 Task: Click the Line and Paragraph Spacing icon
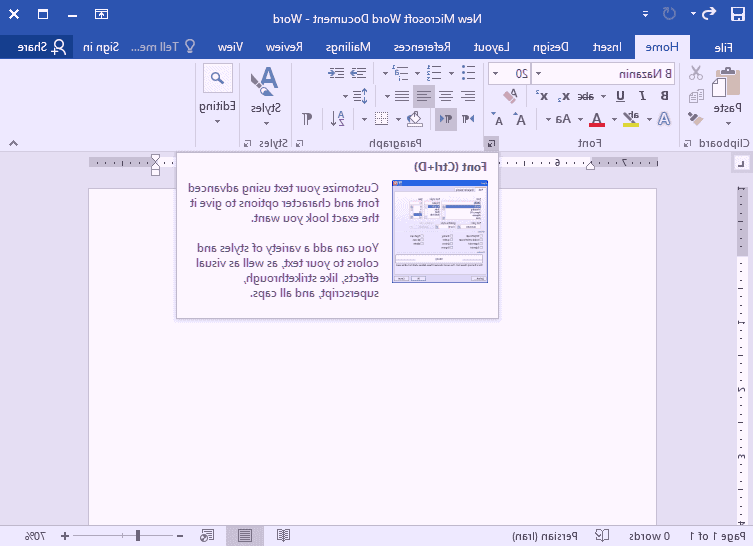(x=361, y=96)
